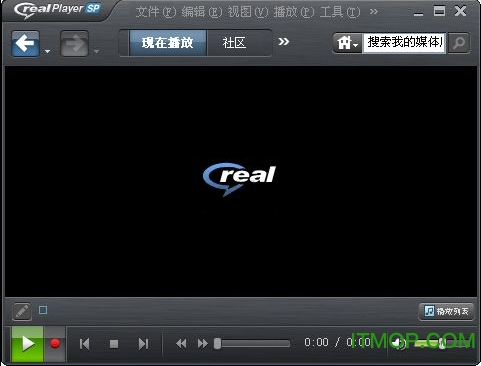Image resolution: width=481 pixels, height=366 pixels.
Task: Click the real logo in the video area
Action: pos(239,179)
